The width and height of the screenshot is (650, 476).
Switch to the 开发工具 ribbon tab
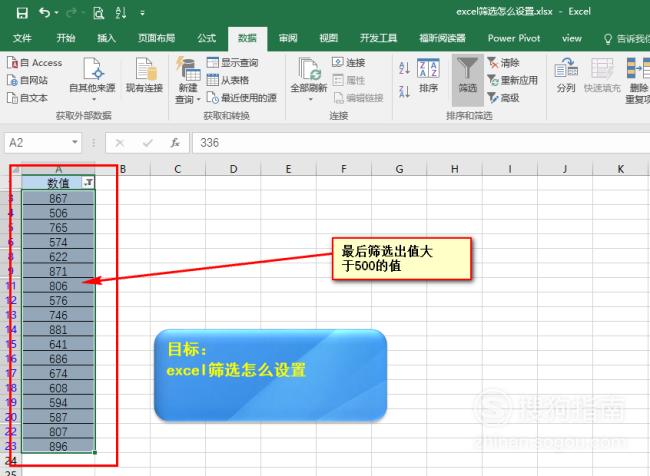(x=378, y=38)
